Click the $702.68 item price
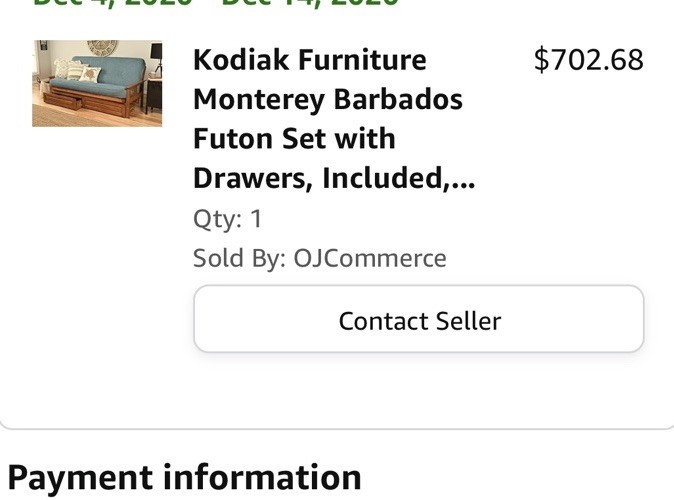Screen dimensions: 674x500 (x=588, y=60)
